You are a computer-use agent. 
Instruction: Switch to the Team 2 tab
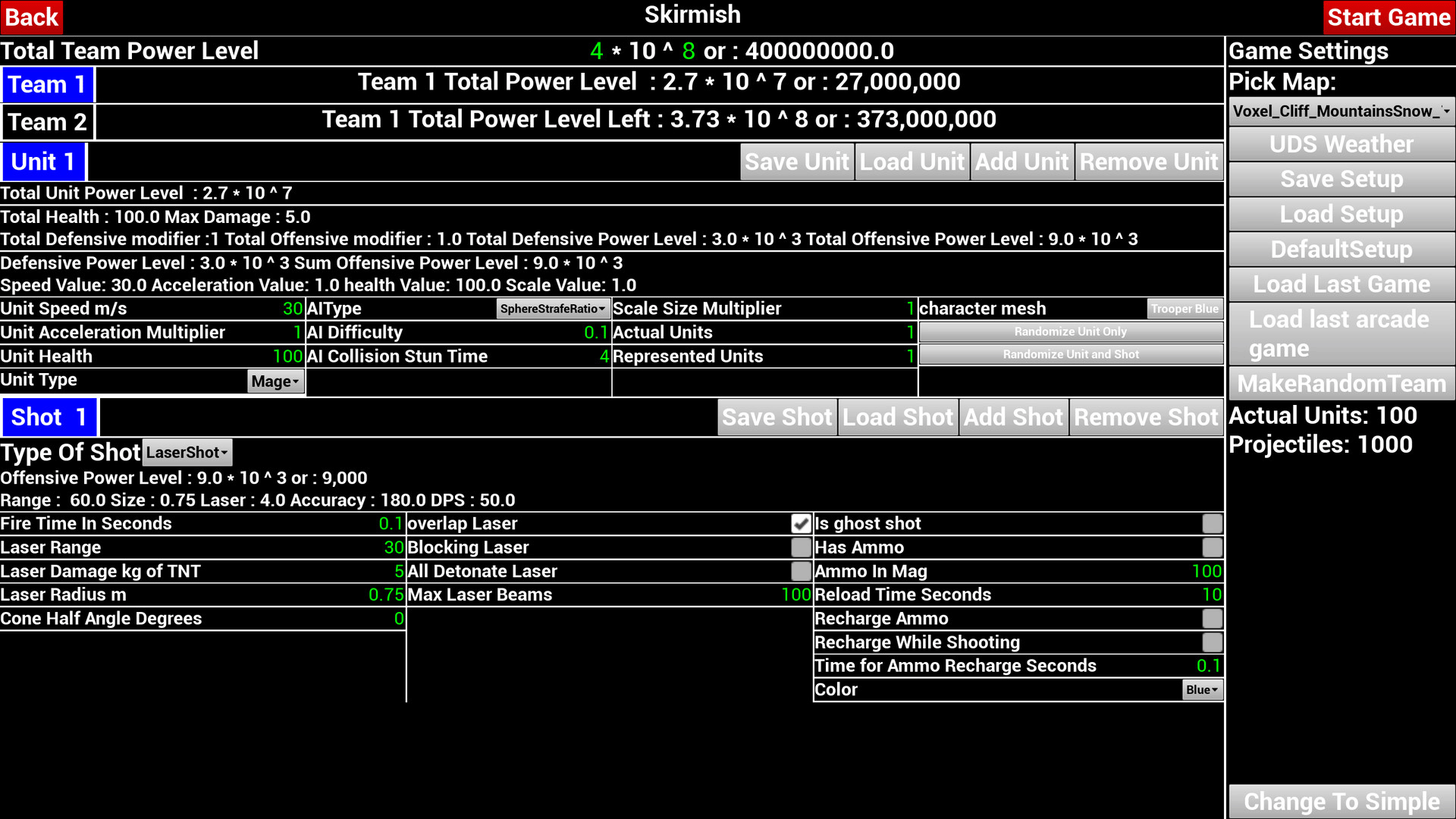click(x=47, y=122)
